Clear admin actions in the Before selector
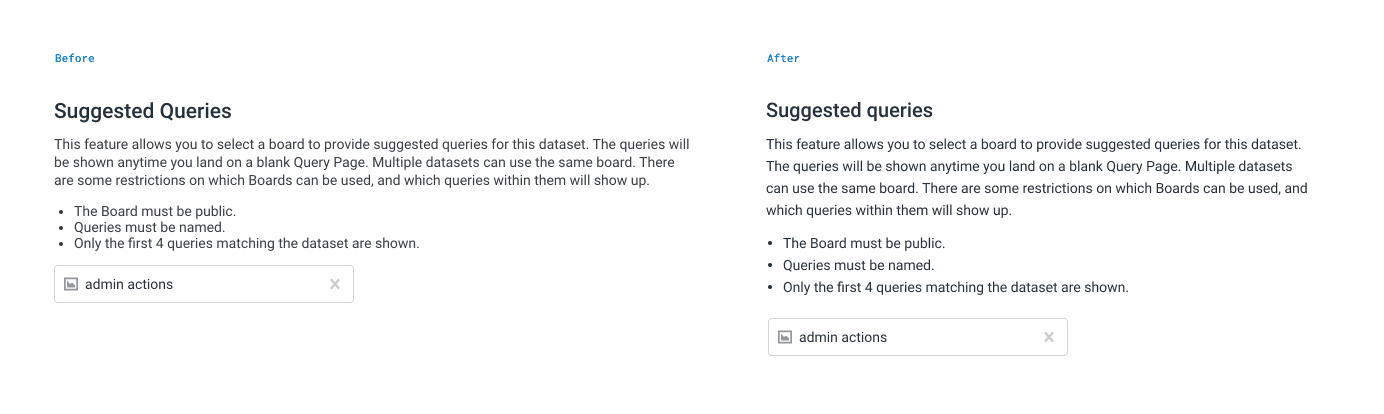 tap(335, 284)
